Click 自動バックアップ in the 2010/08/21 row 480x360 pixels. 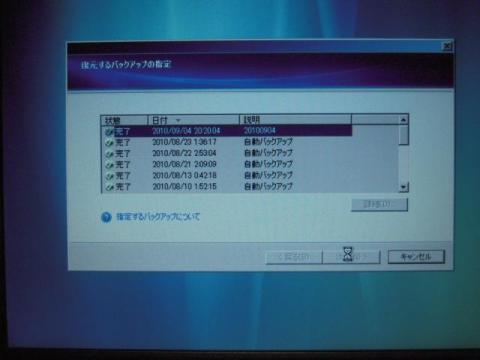pyautogui.click(x=268, y=164)
